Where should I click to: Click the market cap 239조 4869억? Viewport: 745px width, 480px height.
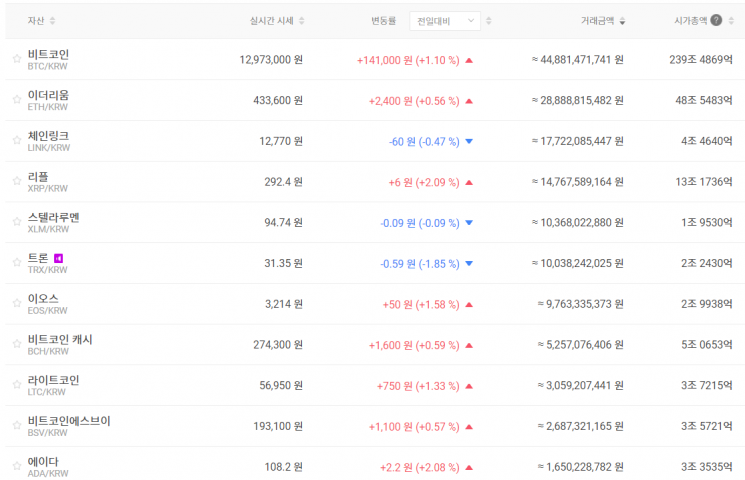point(701,60)
